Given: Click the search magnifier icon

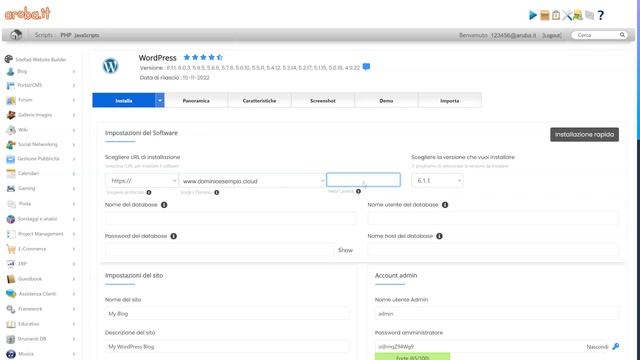Looking at the screenshot, I should [622, 35].
